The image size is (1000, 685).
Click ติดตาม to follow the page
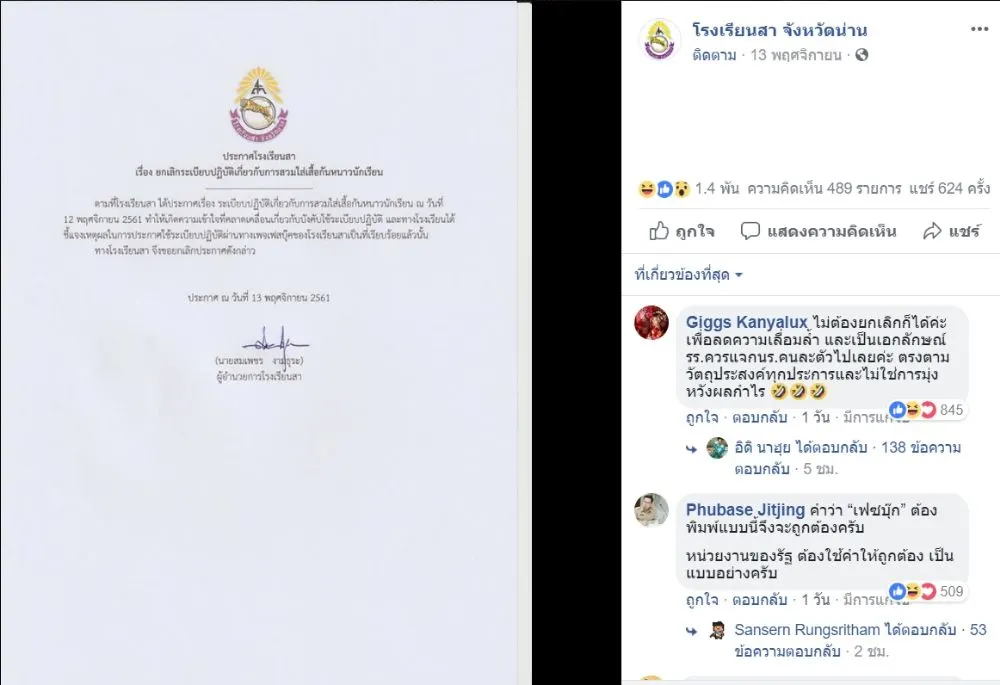[x=714, y=55]
